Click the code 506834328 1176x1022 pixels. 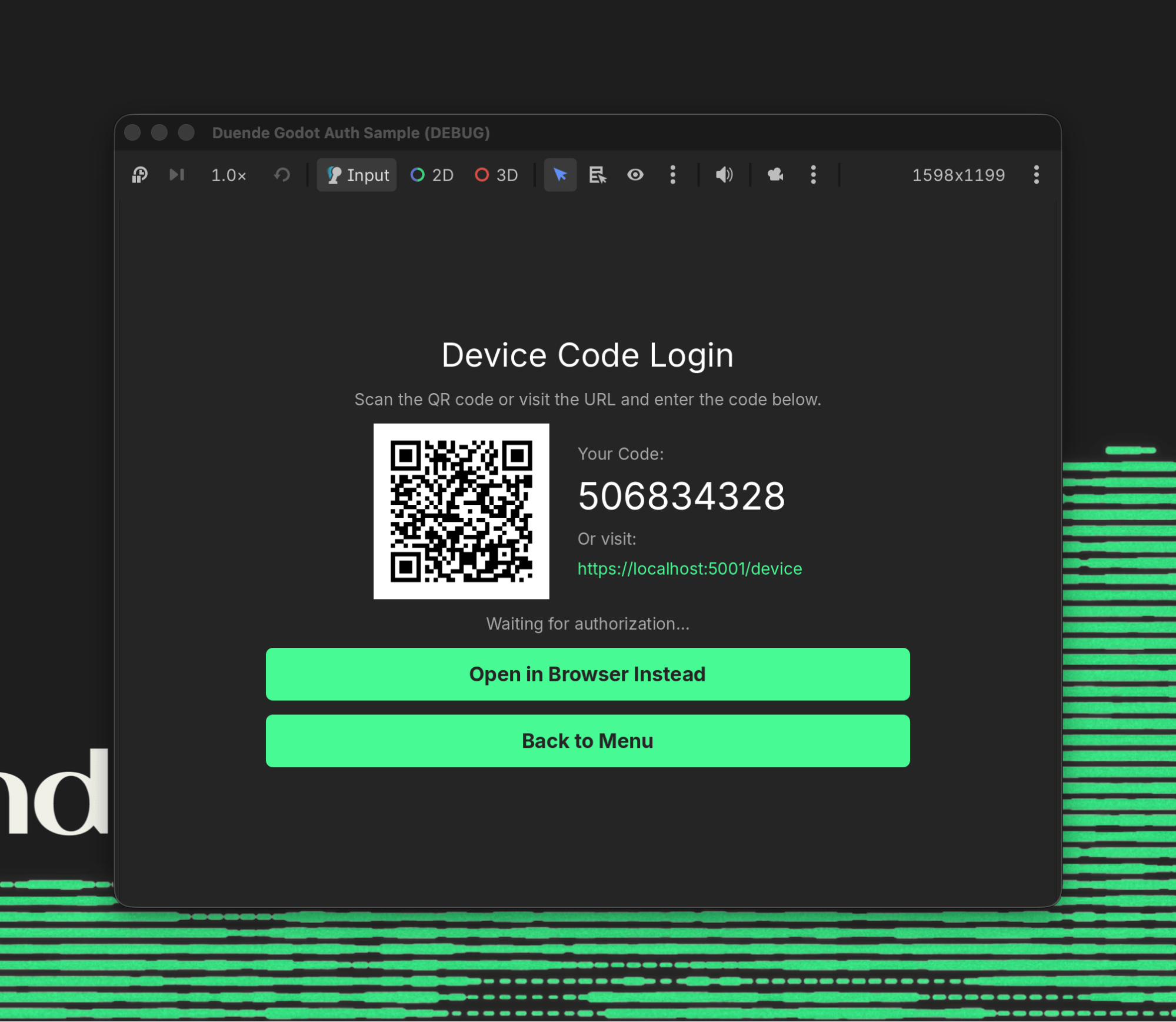(681, 496)
